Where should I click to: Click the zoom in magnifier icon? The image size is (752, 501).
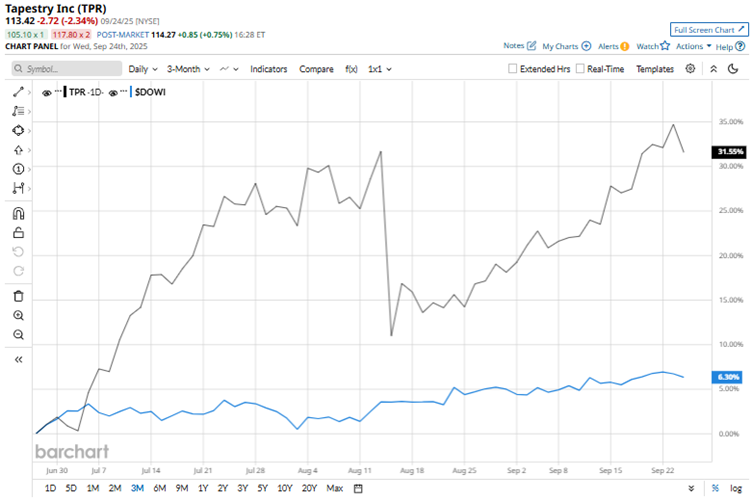pyautogui.click(x=18, y=315)
